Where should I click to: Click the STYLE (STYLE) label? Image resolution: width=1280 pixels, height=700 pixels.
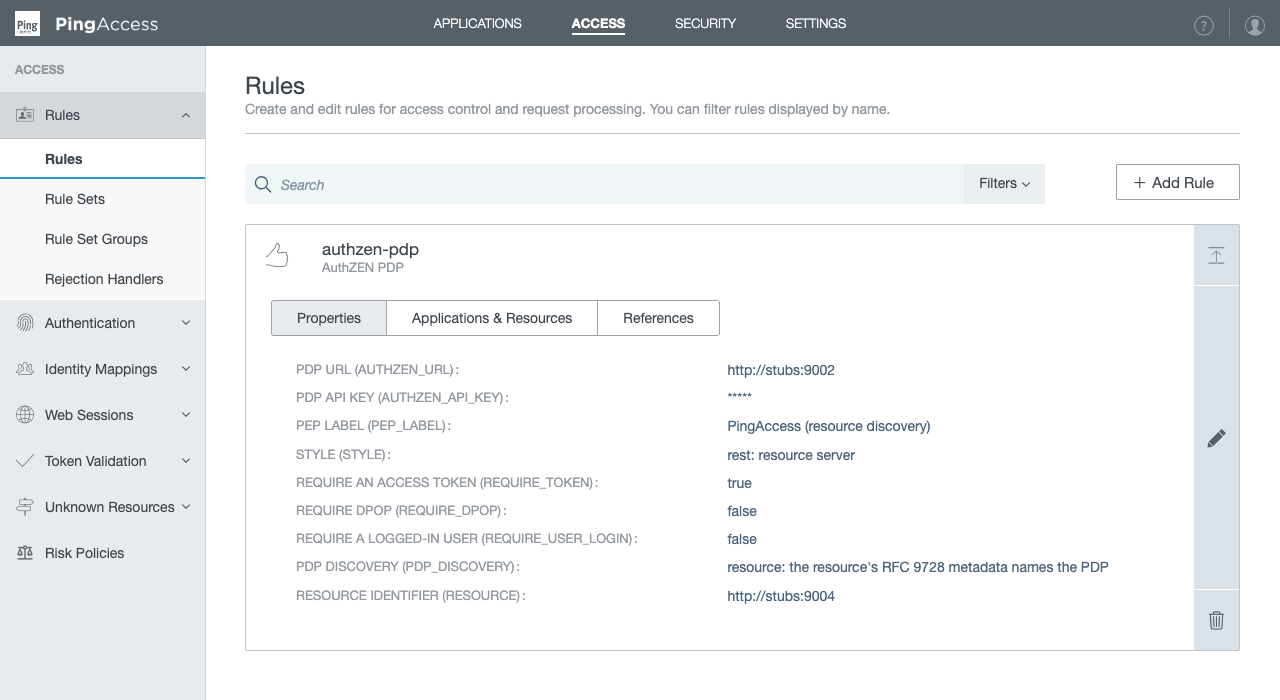coord(343,455)
